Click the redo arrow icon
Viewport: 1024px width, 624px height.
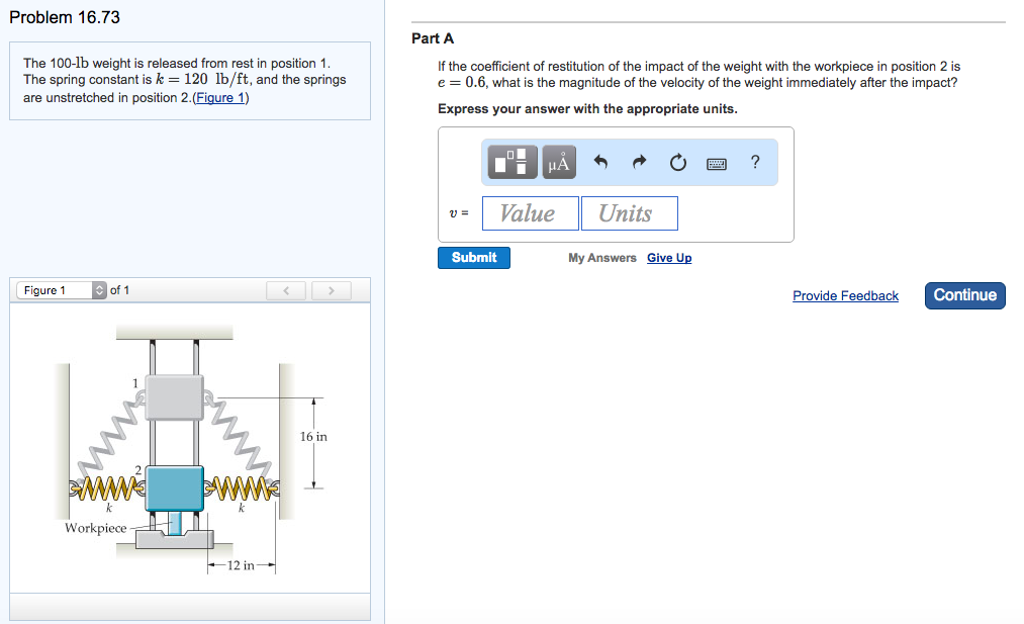click(640, 162)
